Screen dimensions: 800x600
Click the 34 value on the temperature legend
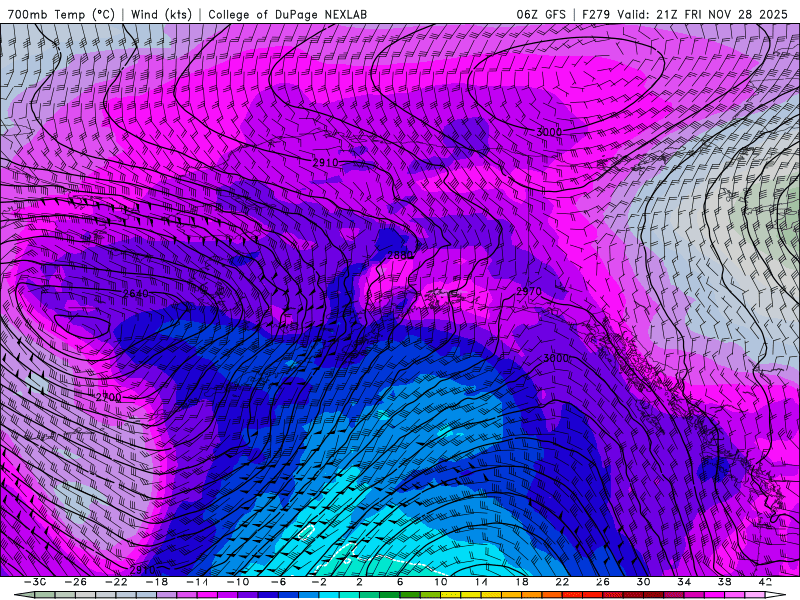(x=684, y=582)
